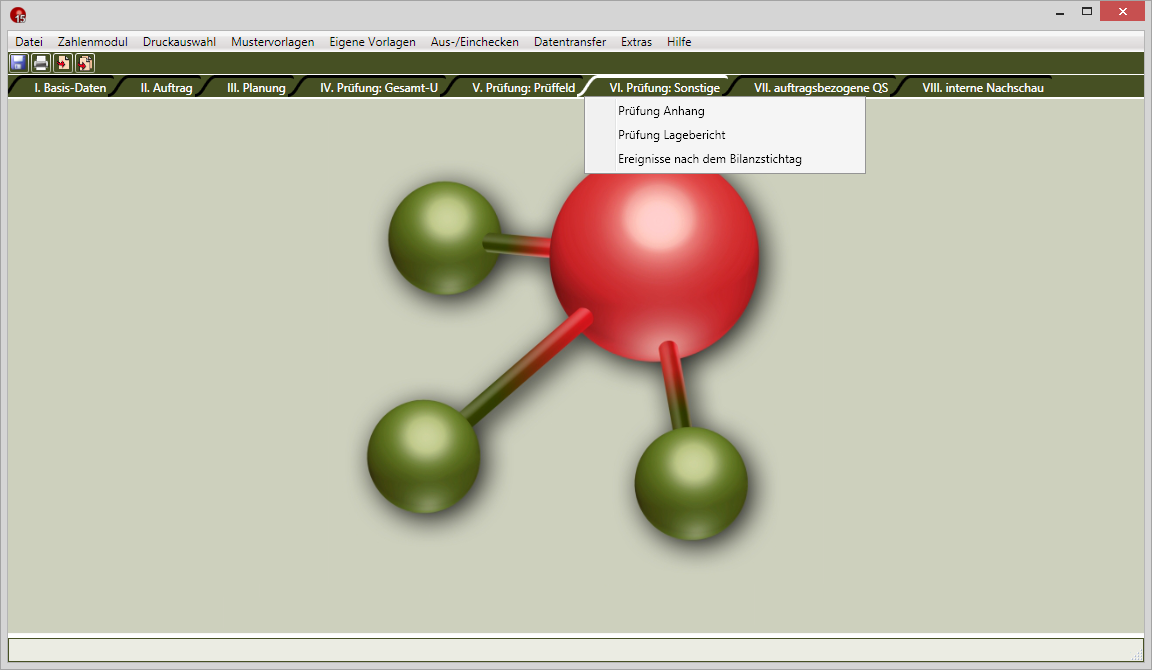Image resolution: width=1152 pixels, height=670 pixels.
Task: Select Ereignisse nach dem Bilanzstichtag
Action: coord(709,159)
